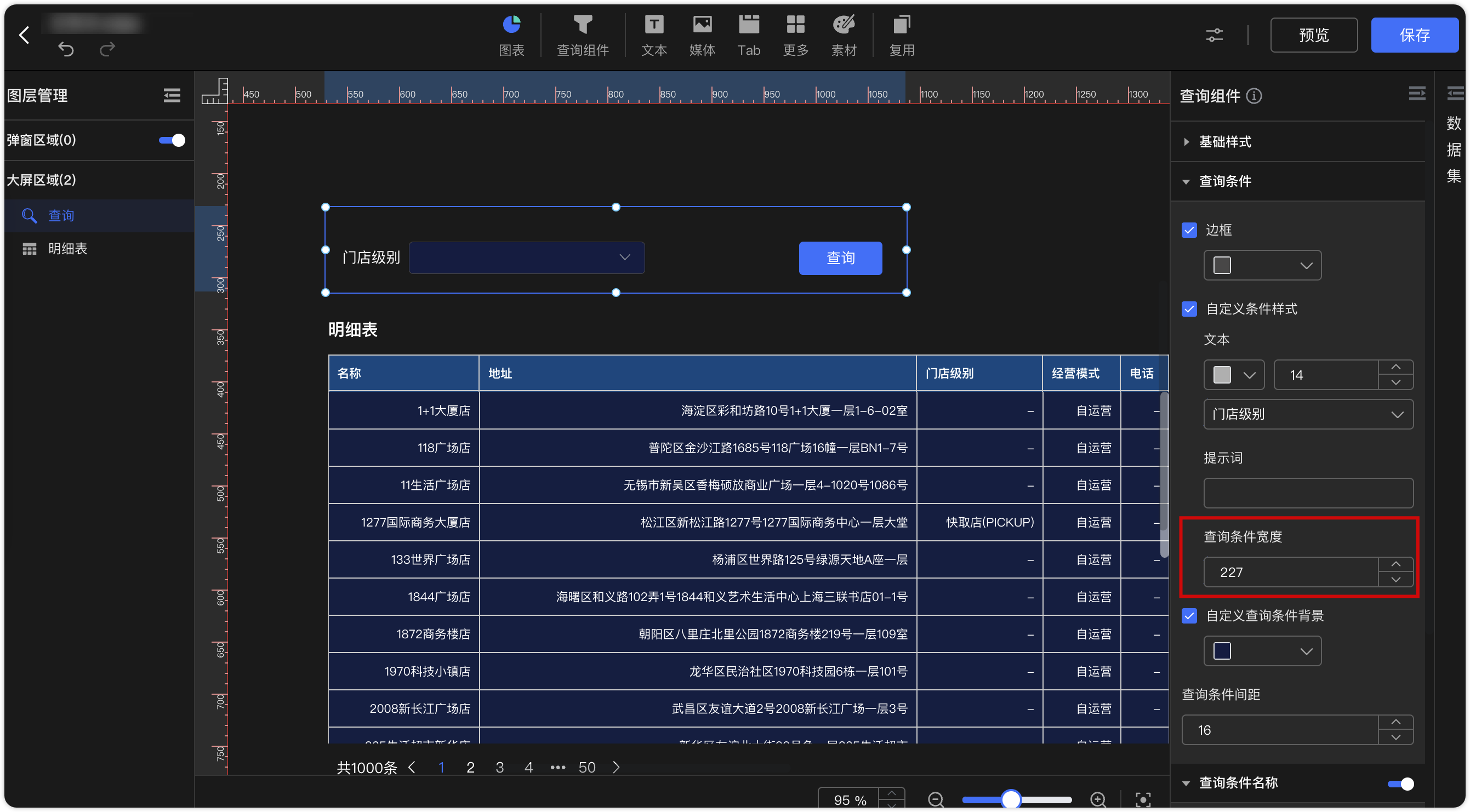Click the blue 查询 button on canvas
This screenshot has height=812, width=1470.
click(x=840, y=258)
